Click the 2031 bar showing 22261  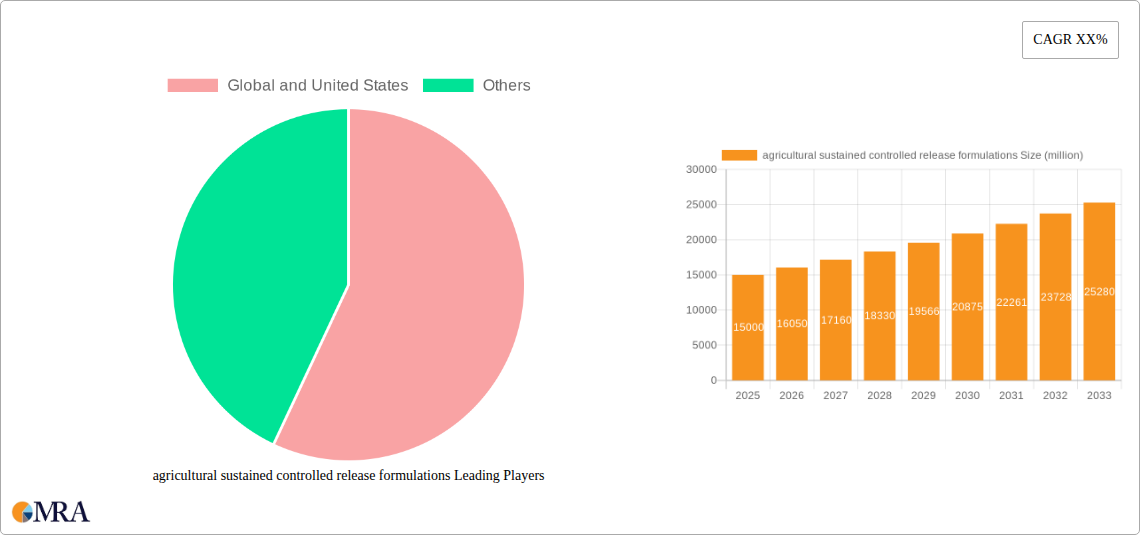1011,302
